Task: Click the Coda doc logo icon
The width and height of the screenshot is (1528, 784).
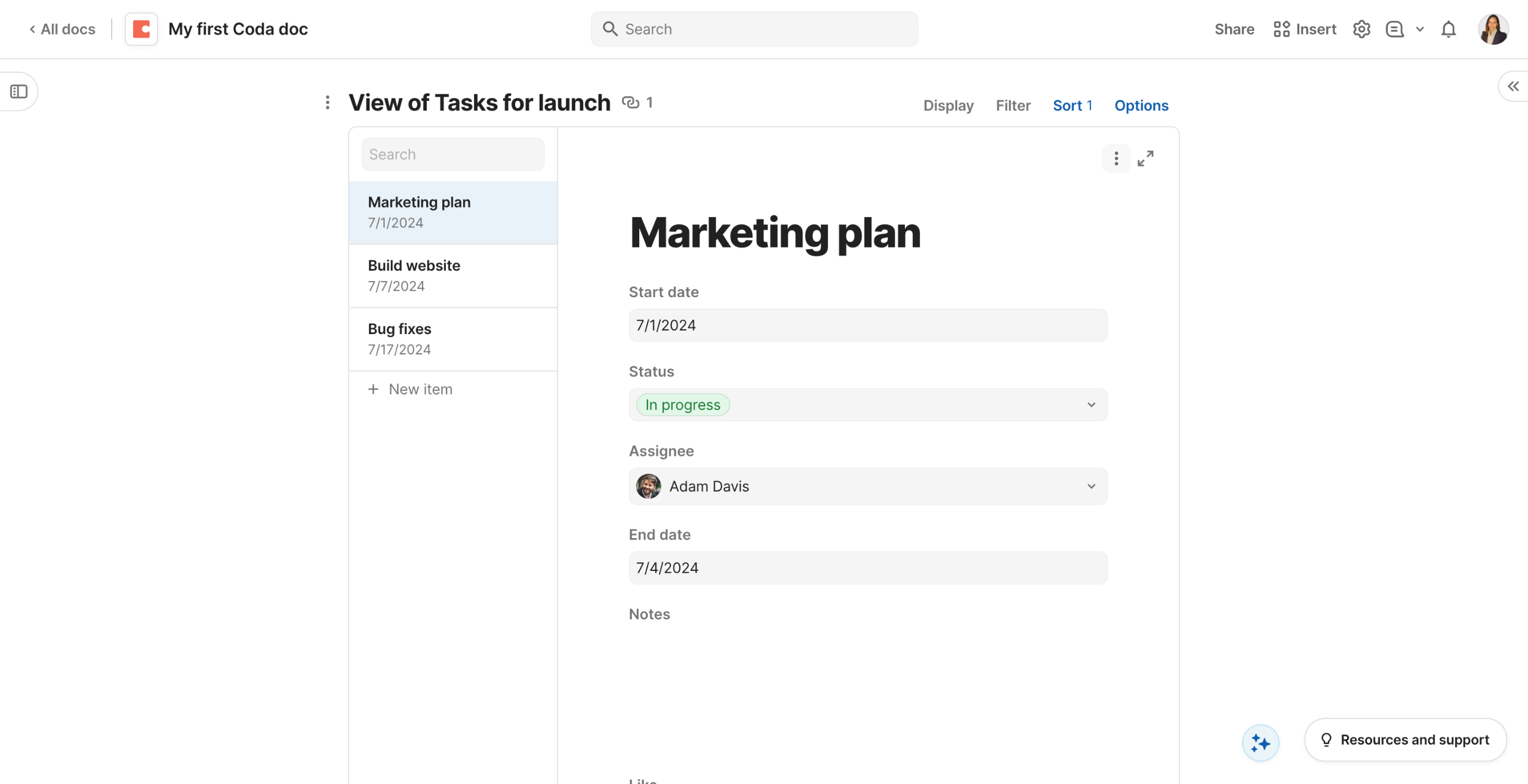Action: coord(141,29)
